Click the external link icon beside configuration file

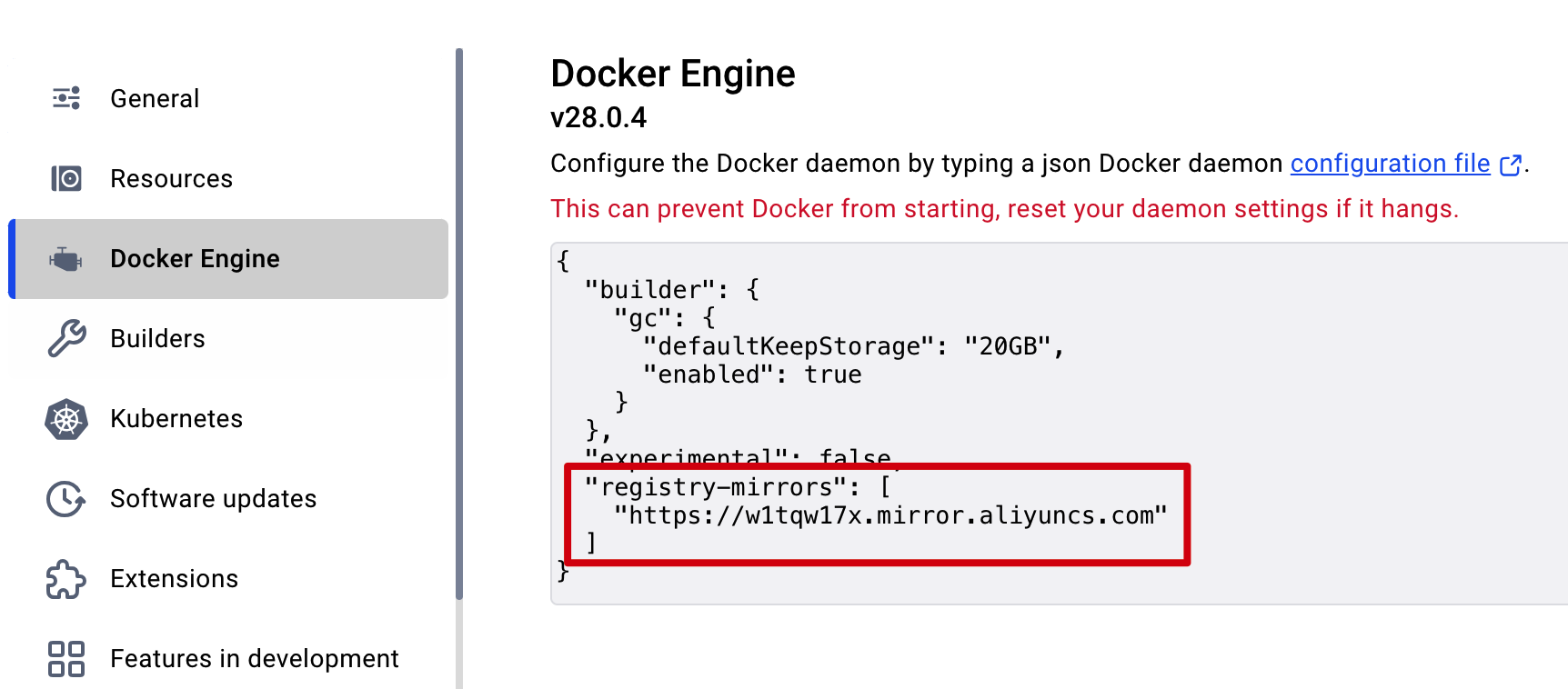1510,165
